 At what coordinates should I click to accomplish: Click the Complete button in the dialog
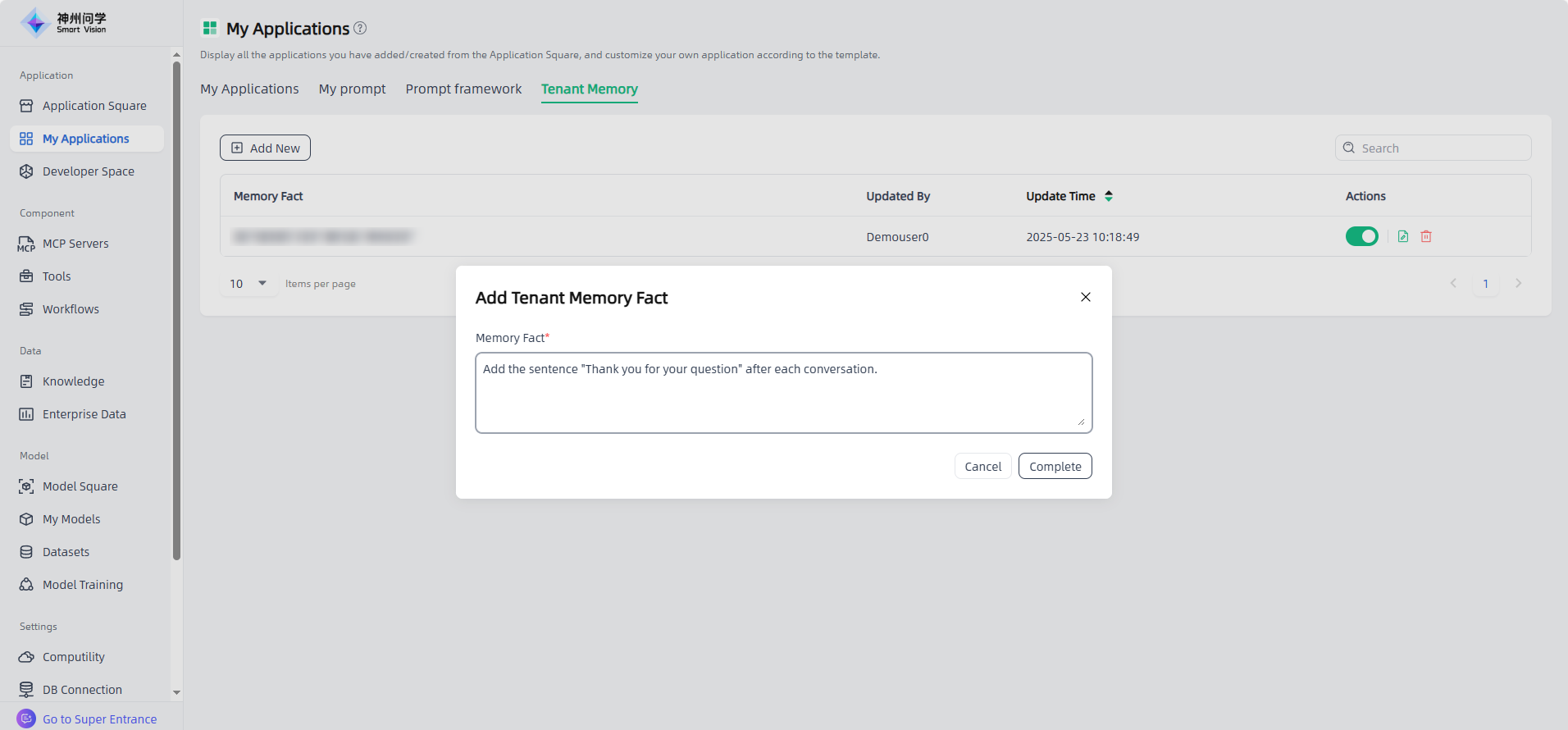1055,466
